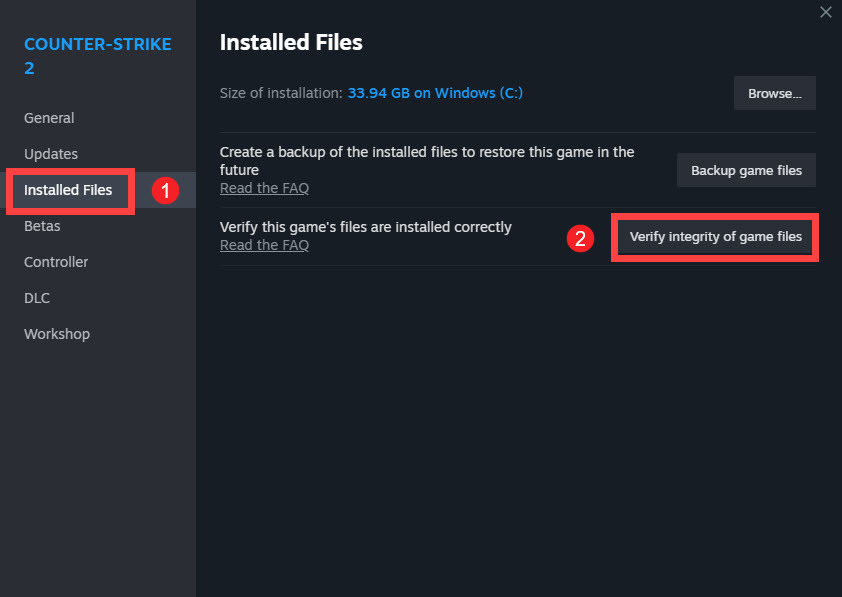Click the Verify this game's files description text
The width and height of the screenshot is (842, 597).
point(365,227)
